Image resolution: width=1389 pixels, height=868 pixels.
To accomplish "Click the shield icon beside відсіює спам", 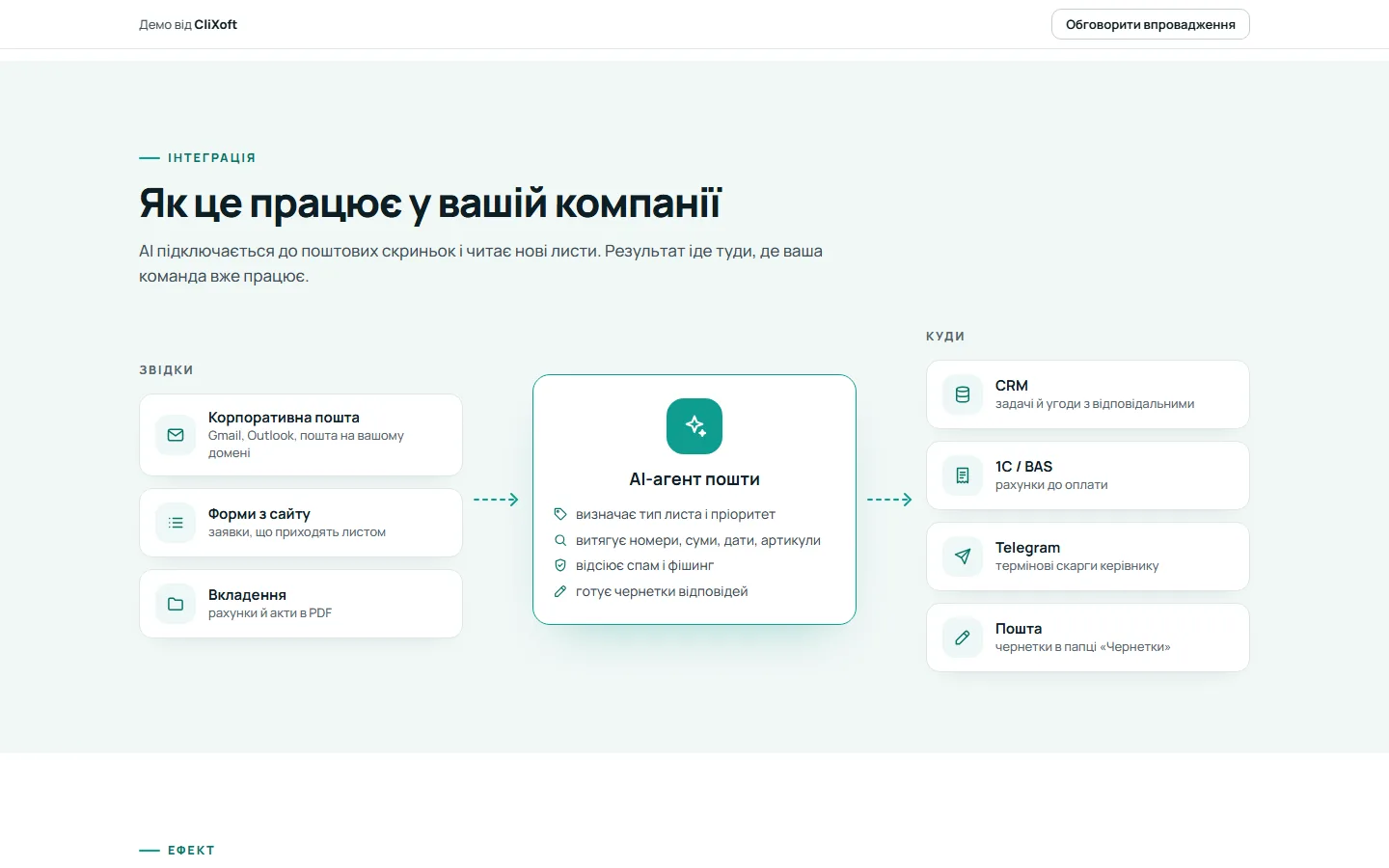I will (x=560, y=565).
